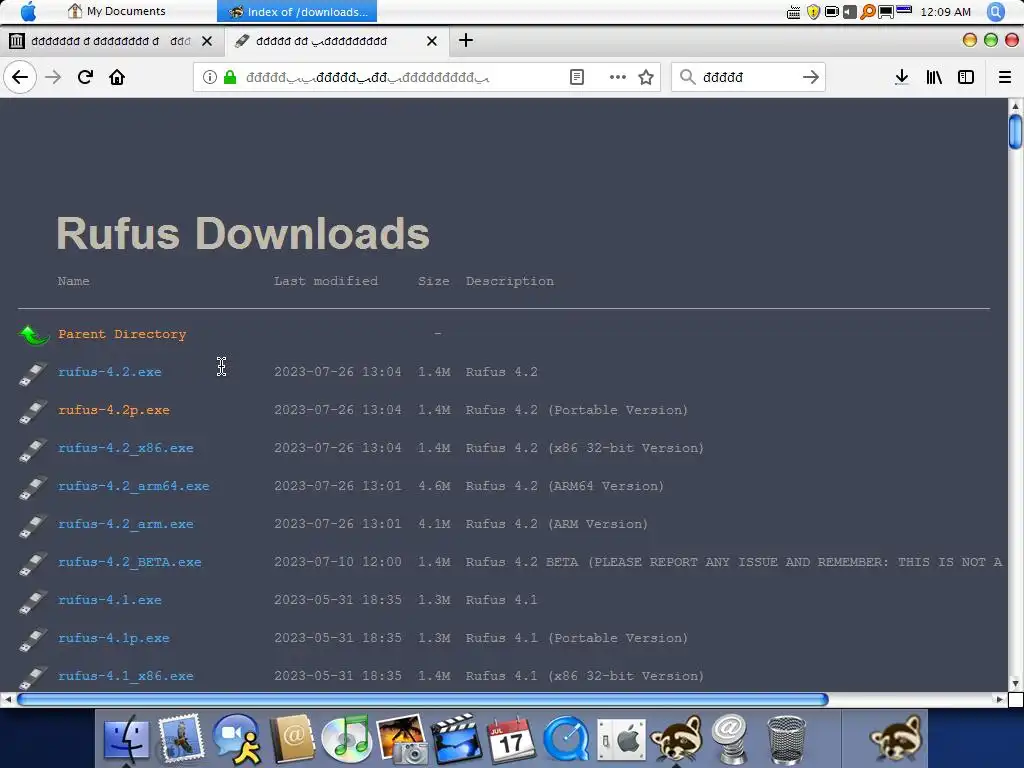Launch QuickTime Player from the dock
The width and height of the screenshot is (1024, 768).
click(x=566, y=739)
